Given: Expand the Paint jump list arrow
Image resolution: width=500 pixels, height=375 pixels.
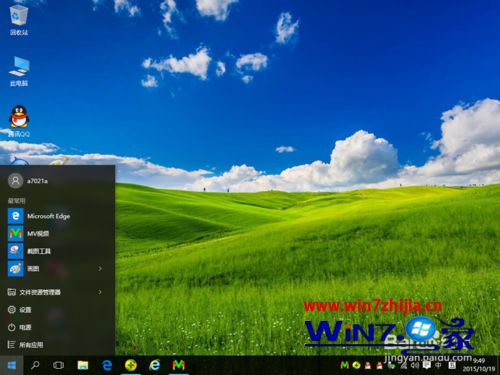Looking at the screenshot, I should tap(100, 268).
